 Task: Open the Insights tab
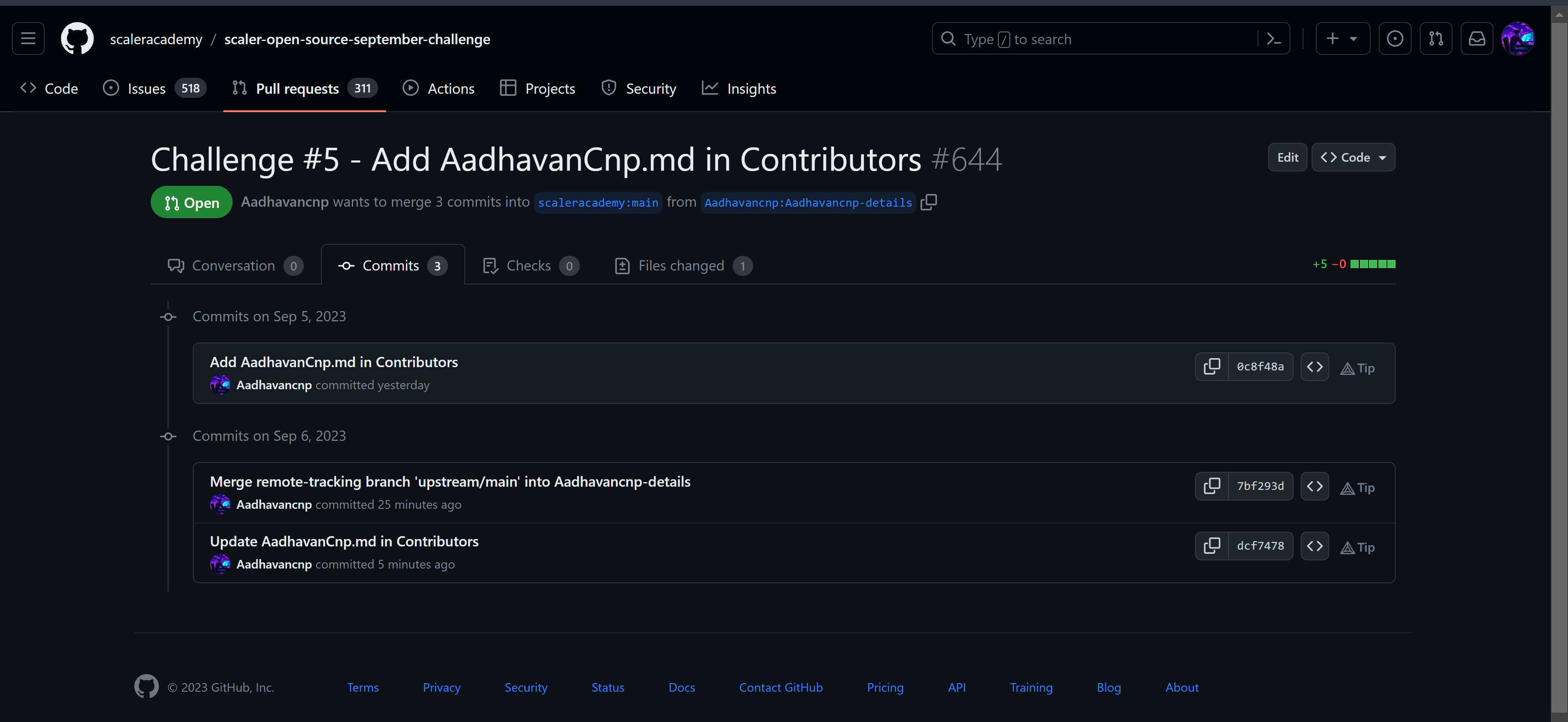click(739, 88)
